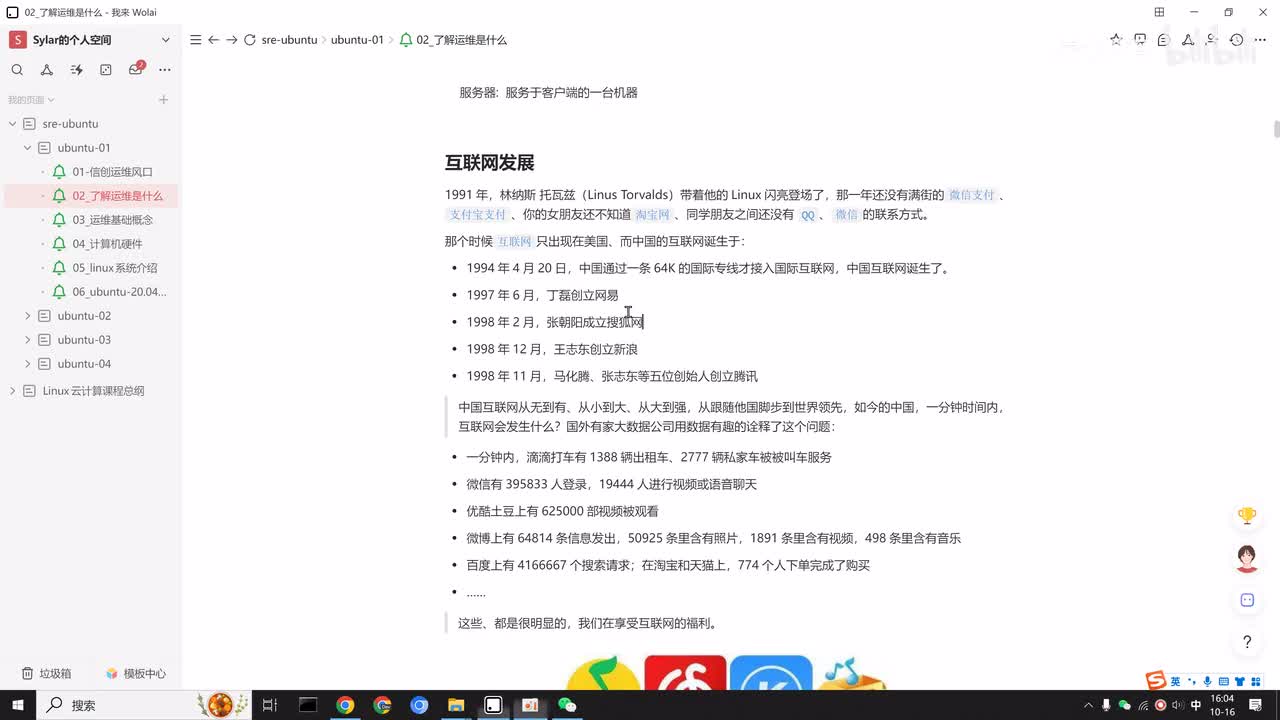Go forward with the right arrow
Image resolution: width=1280 pixels, height=720 pixels.
(x=231, y=40)
